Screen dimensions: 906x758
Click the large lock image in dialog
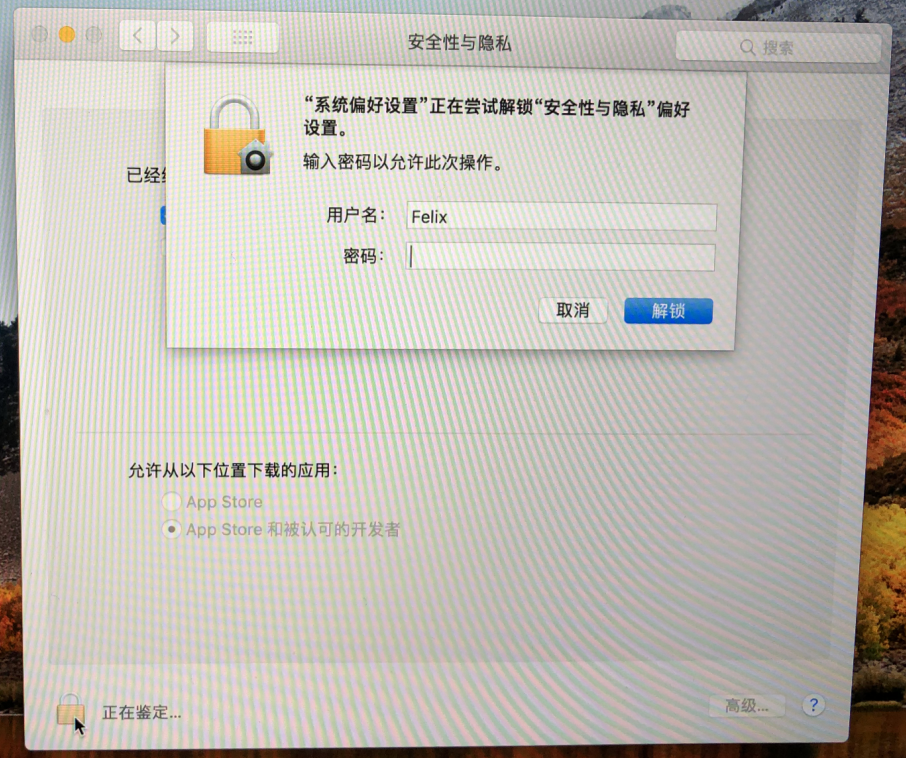click(237, 136)
